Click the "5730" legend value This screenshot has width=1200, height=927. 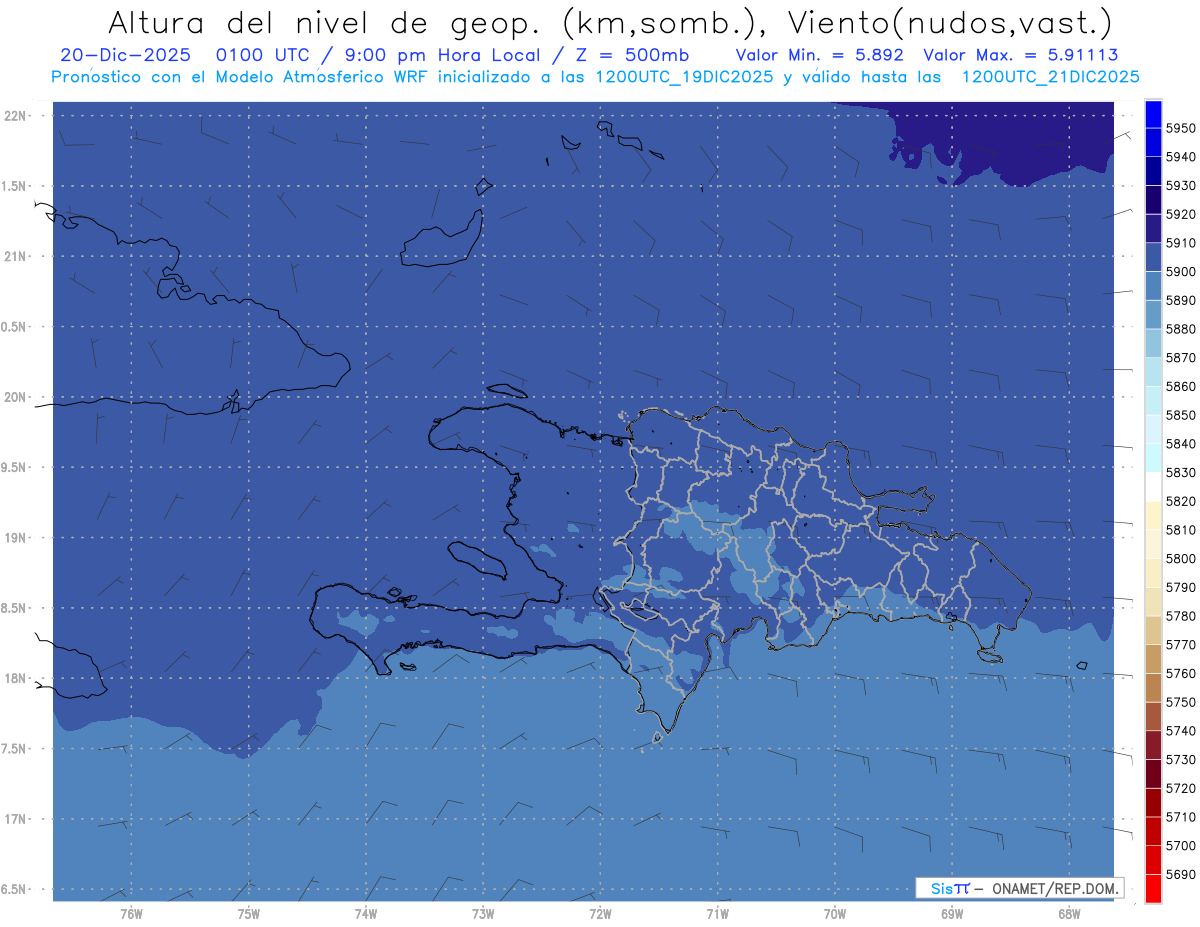(x=1180, y=760)
